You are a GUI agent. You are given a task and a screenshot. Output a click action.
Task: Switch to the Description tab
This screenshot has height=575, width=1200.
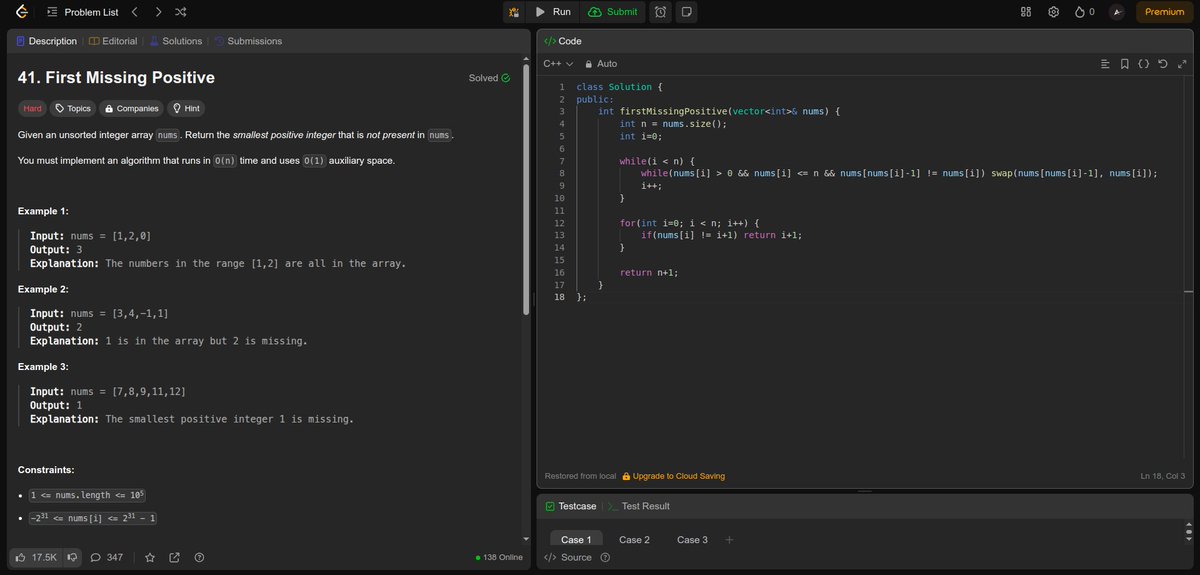pos(46,41)
